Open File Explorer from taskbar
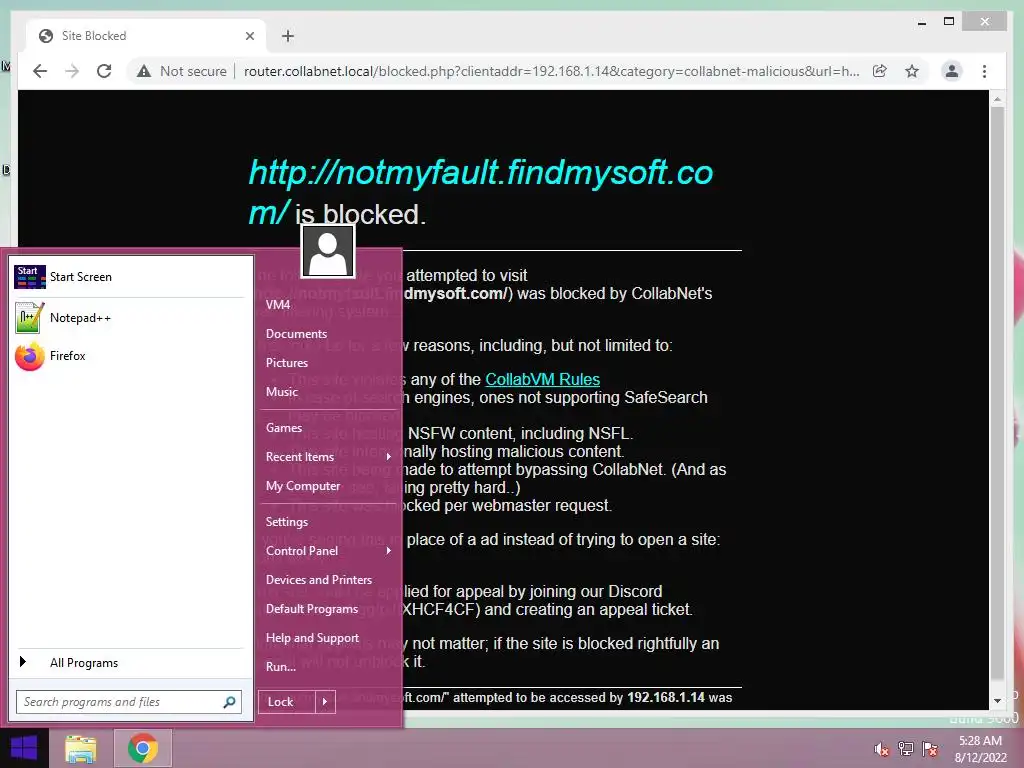Image resolution: width=1024 pixels, height=768 pixels. point(81,748)
